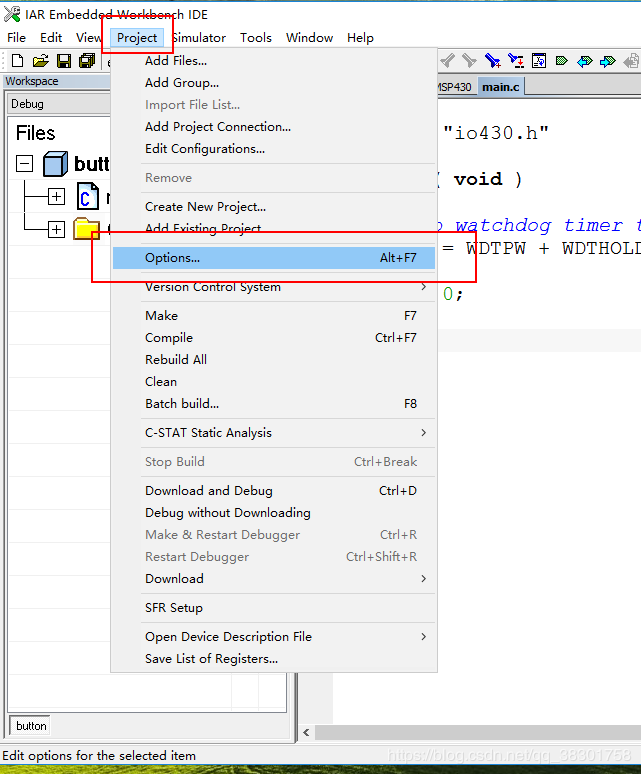
Task: Choose Edit Configurations... entry
Action: pos(274,149)
